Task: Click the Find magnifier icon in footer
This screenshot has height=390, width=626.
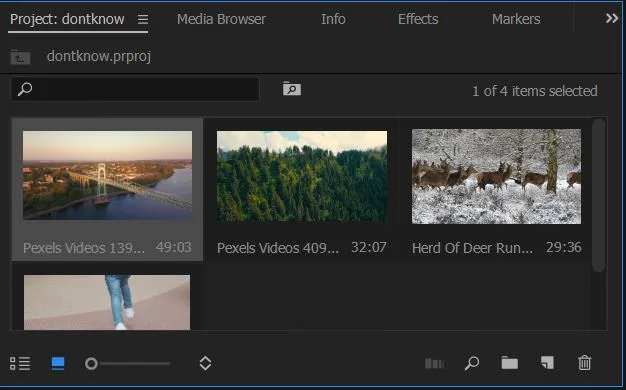Action: 472,363
